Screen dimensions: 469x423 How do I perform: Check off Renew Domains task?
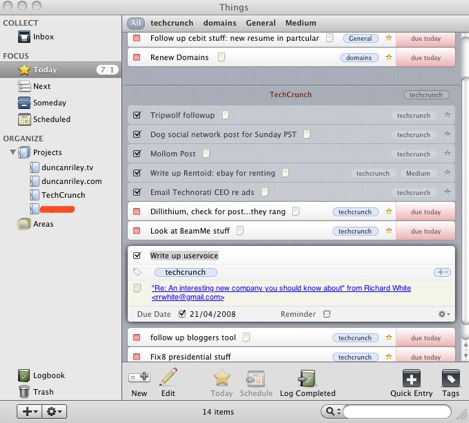(137, 57)
